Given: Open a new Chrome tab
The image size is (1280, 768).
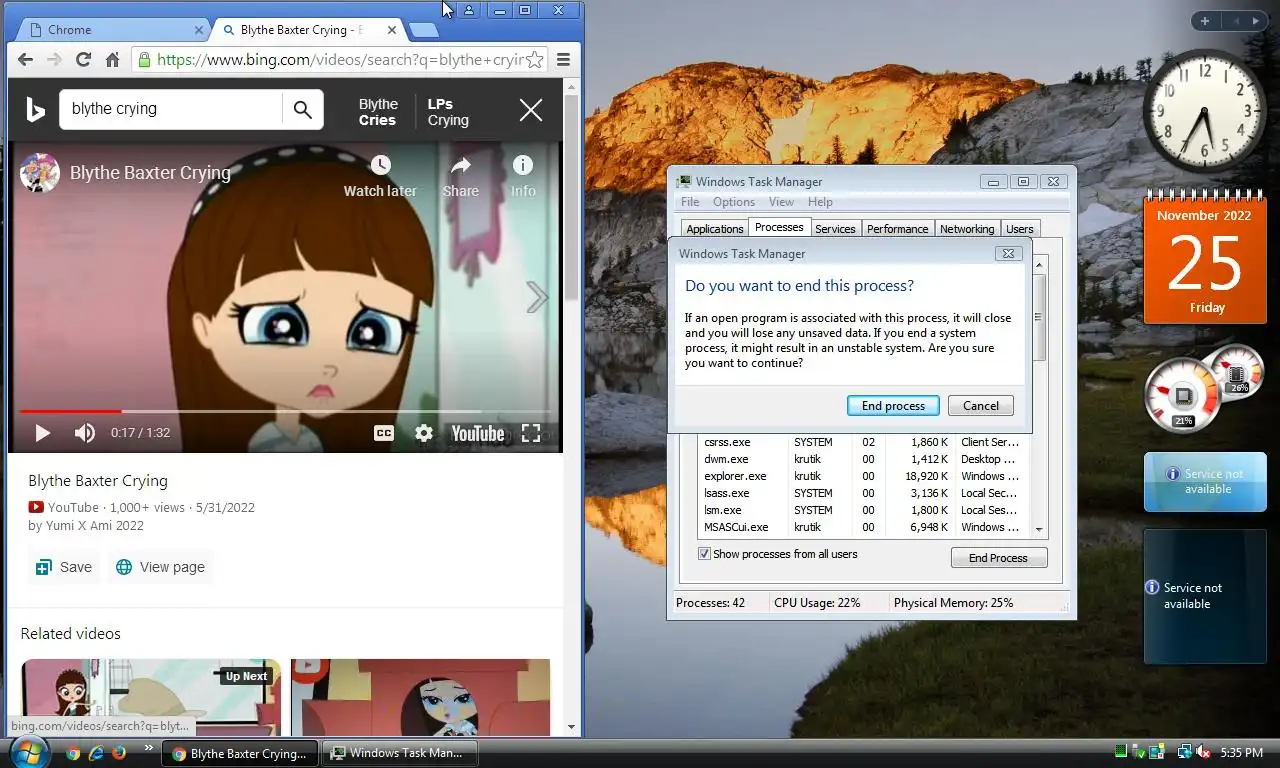Looking at the screenshot, I should coord(424,30).
